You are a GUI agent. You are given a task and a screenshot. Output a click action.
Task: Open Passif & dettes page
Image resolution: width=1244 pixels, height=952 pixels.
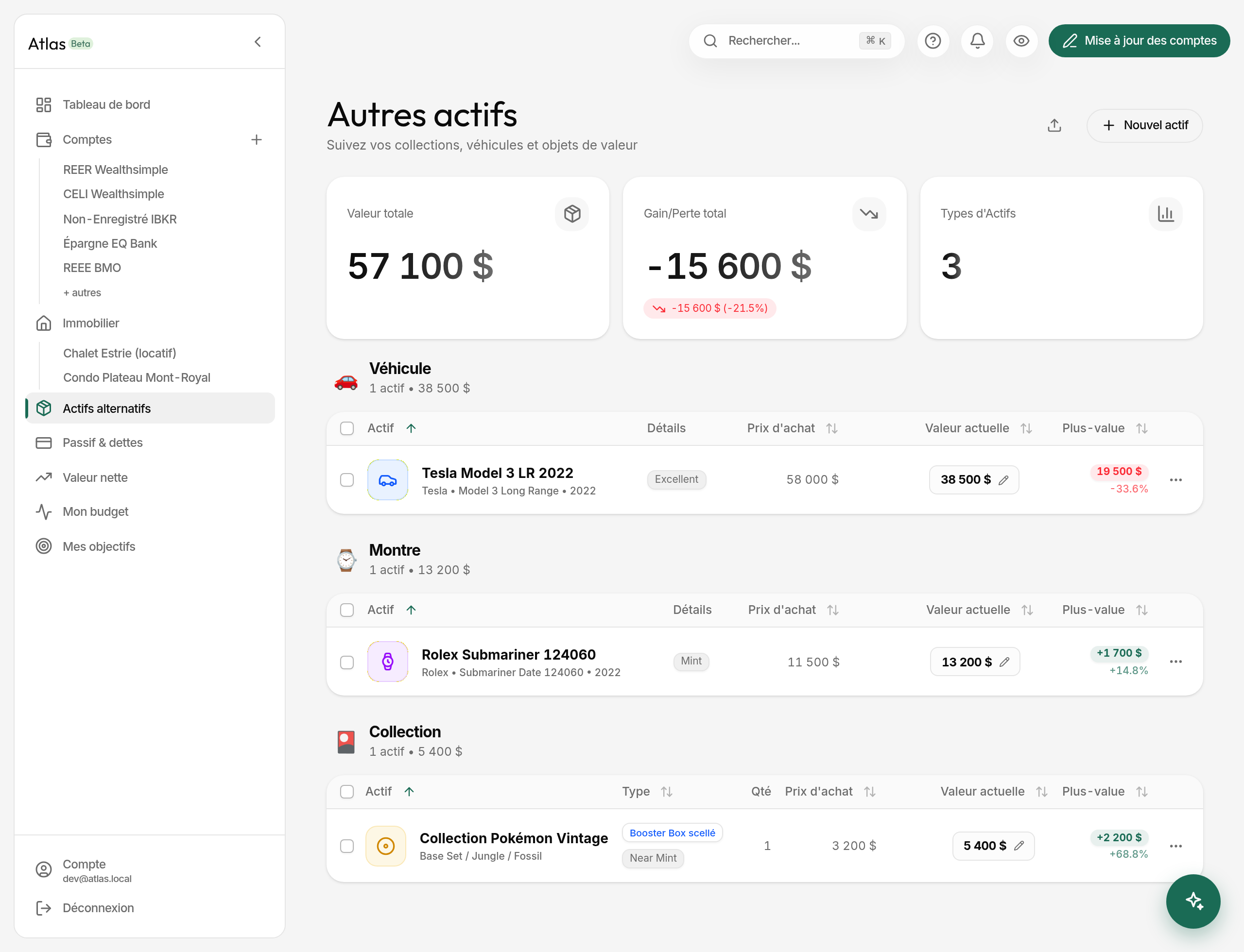(x=150, y=442)
